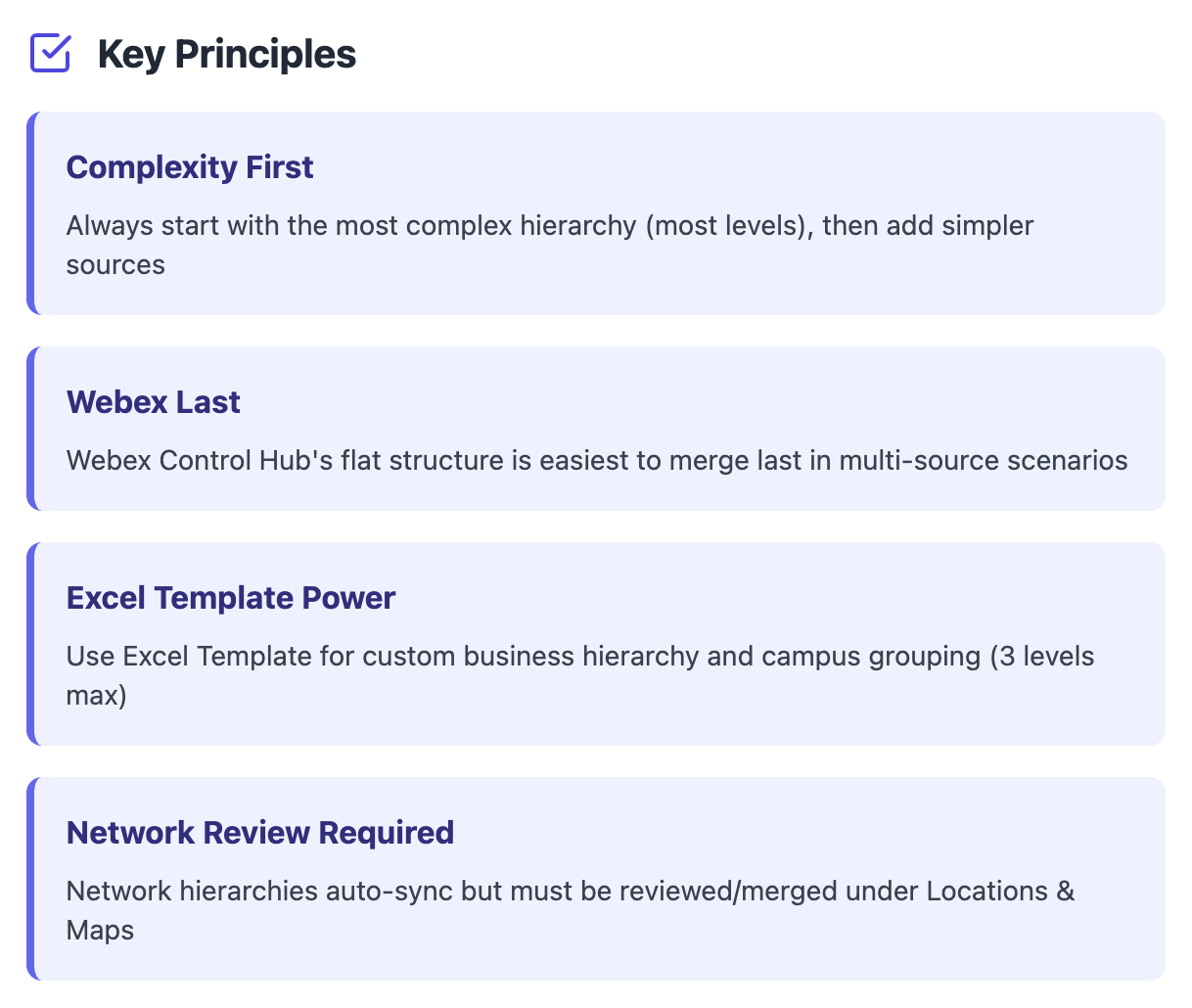Viewport: 1192px width, 1008px height.
Task: Click the 'Locations &' text in the Network card
Action: [1000, 892]
